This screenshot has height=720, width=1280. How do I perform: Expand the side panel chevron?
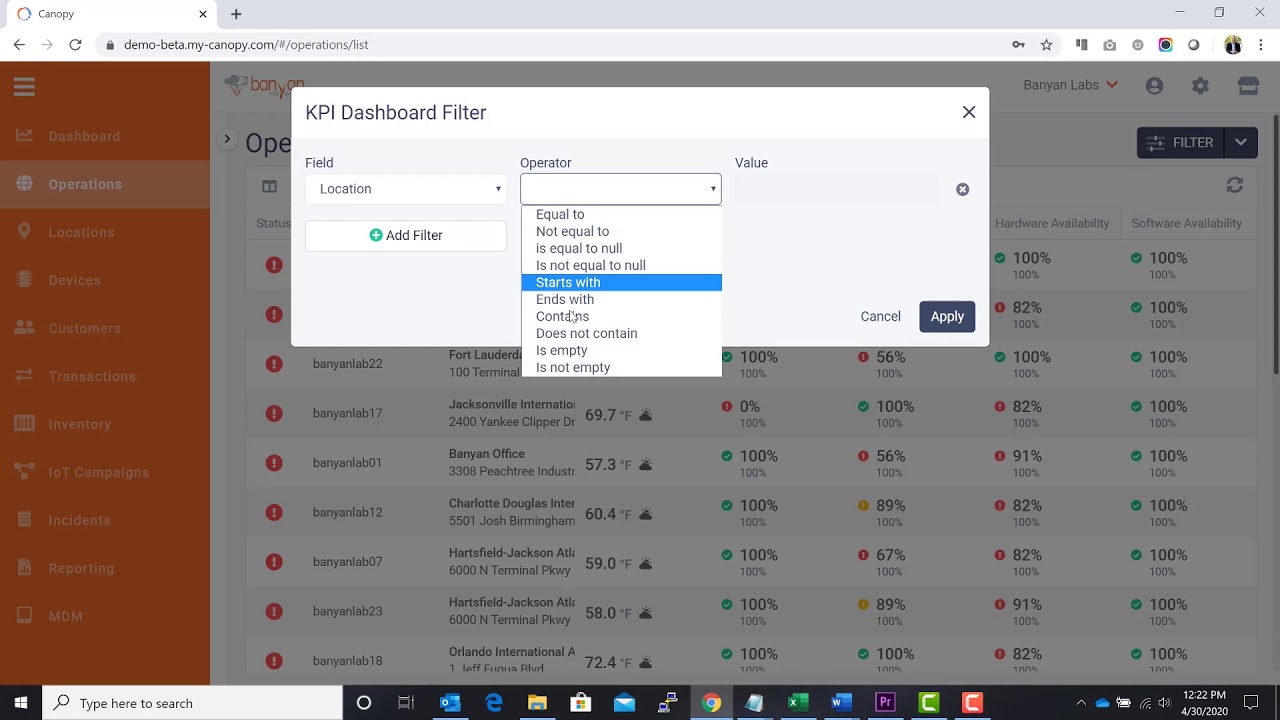[x=227, y=139]
